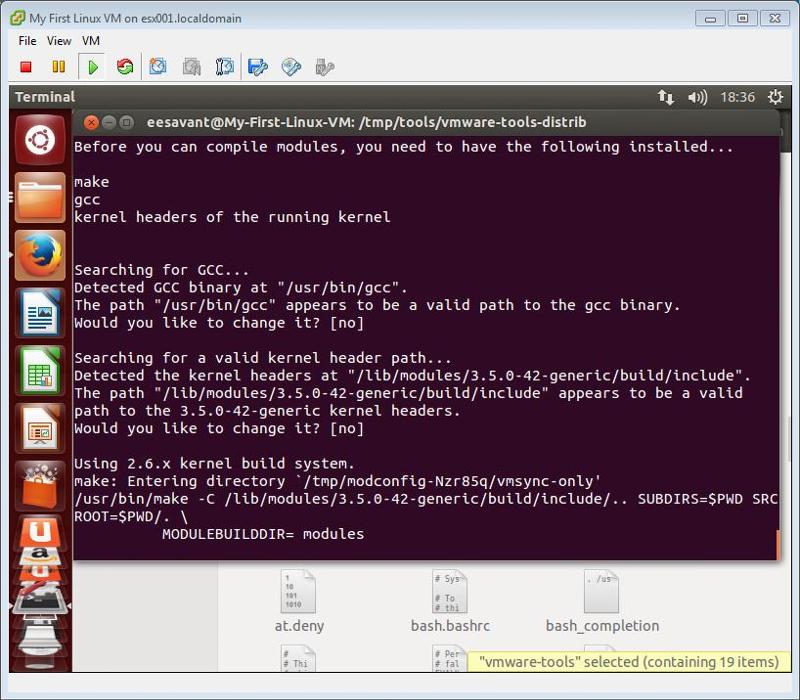This screenshot has height=700, width=800.
Task: Minimize the VMware console window
Action: (x=710, y=19)
